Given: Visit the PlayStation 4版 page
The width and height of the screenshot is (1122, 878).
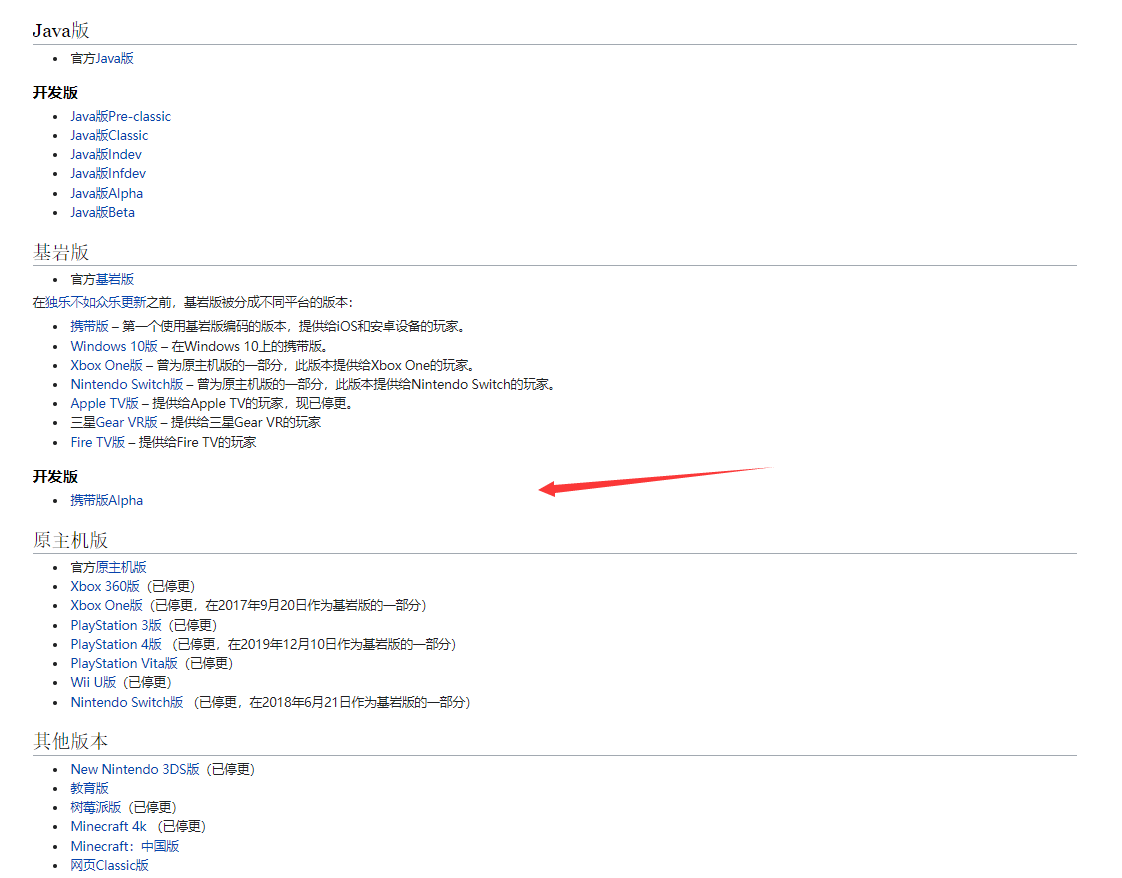Looking at the screenshot, I should tap(116, 644).
